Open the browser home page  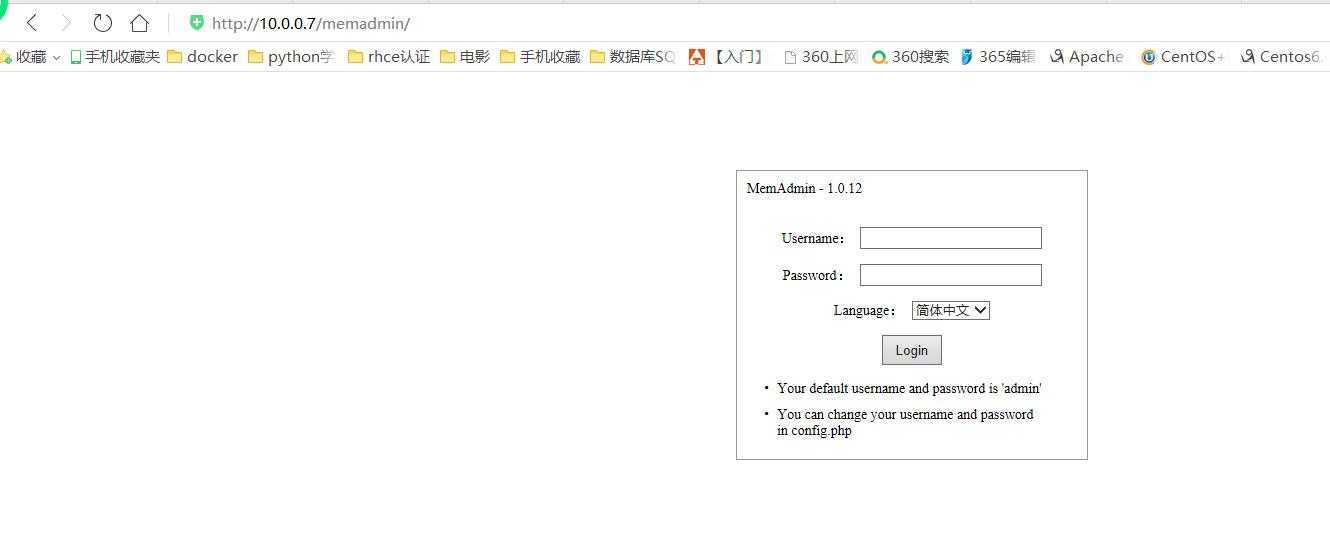(x=139, y=23)
